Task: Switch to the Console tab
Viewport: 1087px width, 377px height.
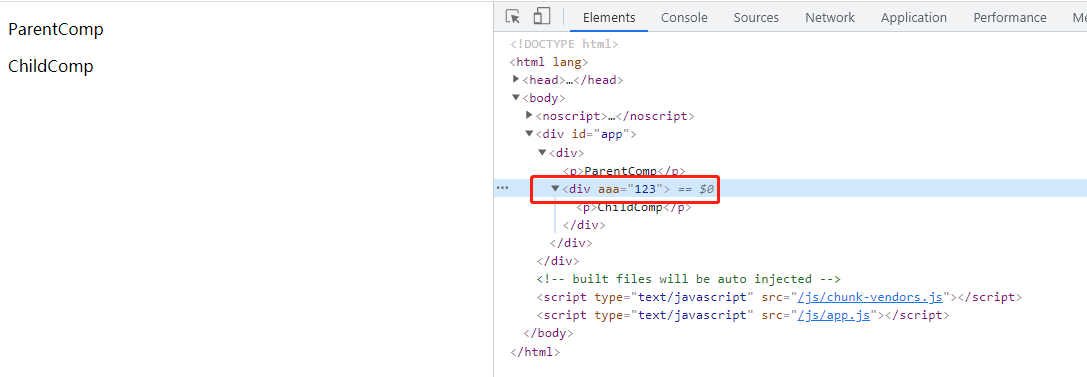Action: point(684,17)
